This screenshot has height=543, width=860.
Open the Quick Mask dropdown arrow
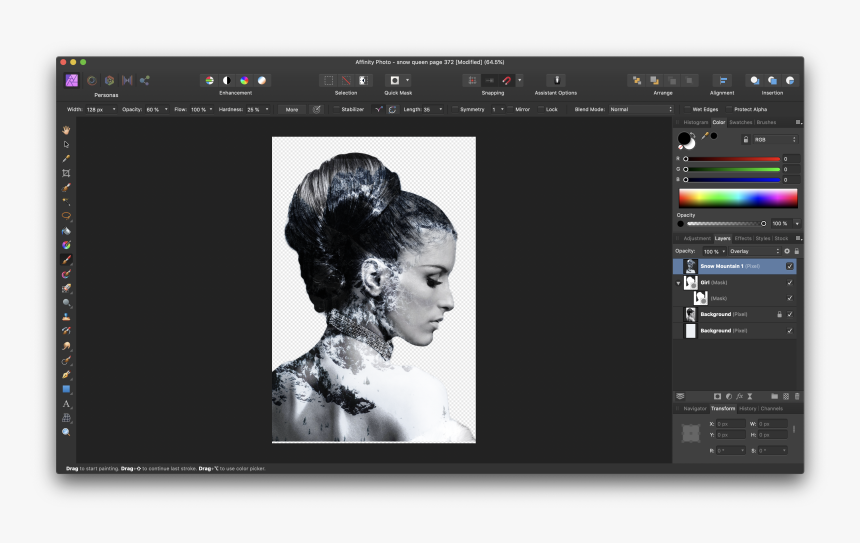coord(407,81)
